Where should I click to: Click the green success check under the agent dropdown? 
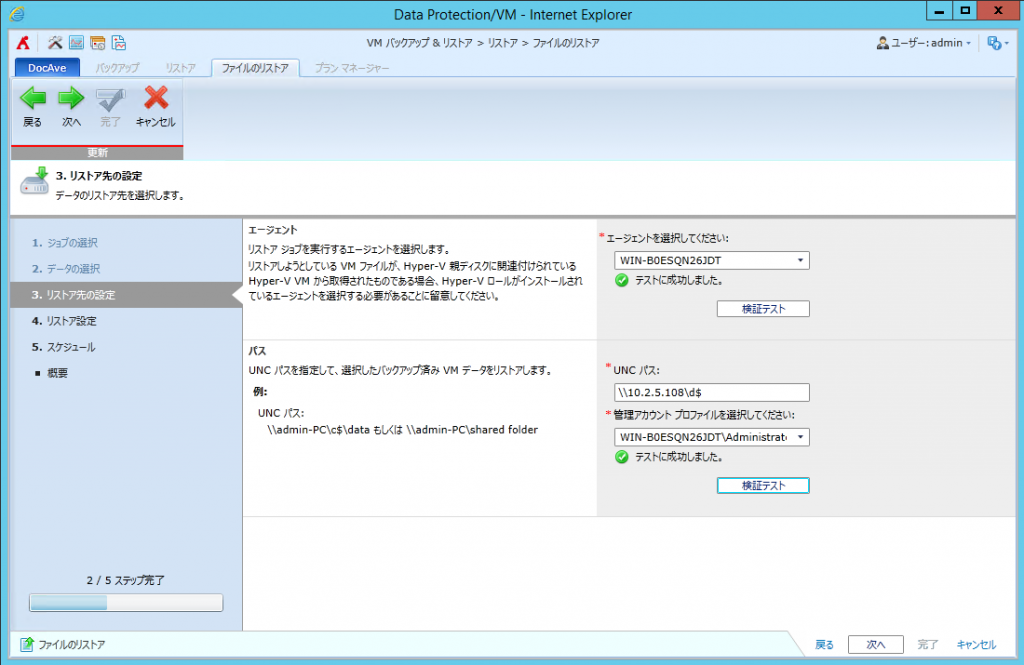click(x=622, y=280)
